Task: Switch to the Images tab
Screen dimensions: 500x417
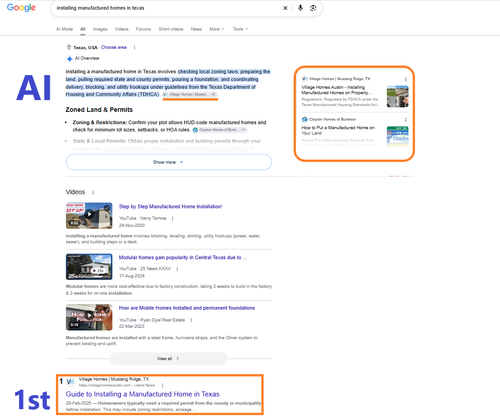Action: pos(100,29)
